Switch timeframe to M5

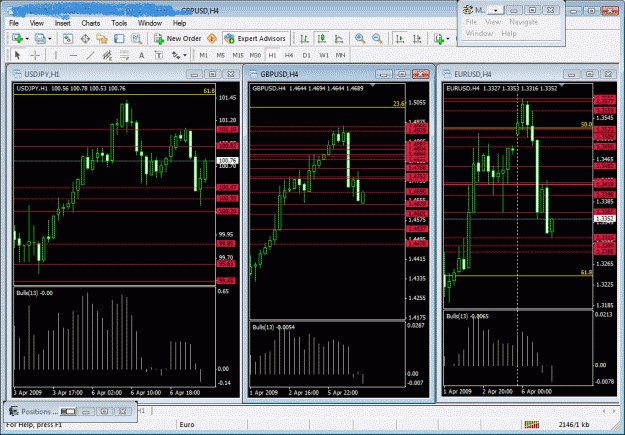tap(221, 55)
